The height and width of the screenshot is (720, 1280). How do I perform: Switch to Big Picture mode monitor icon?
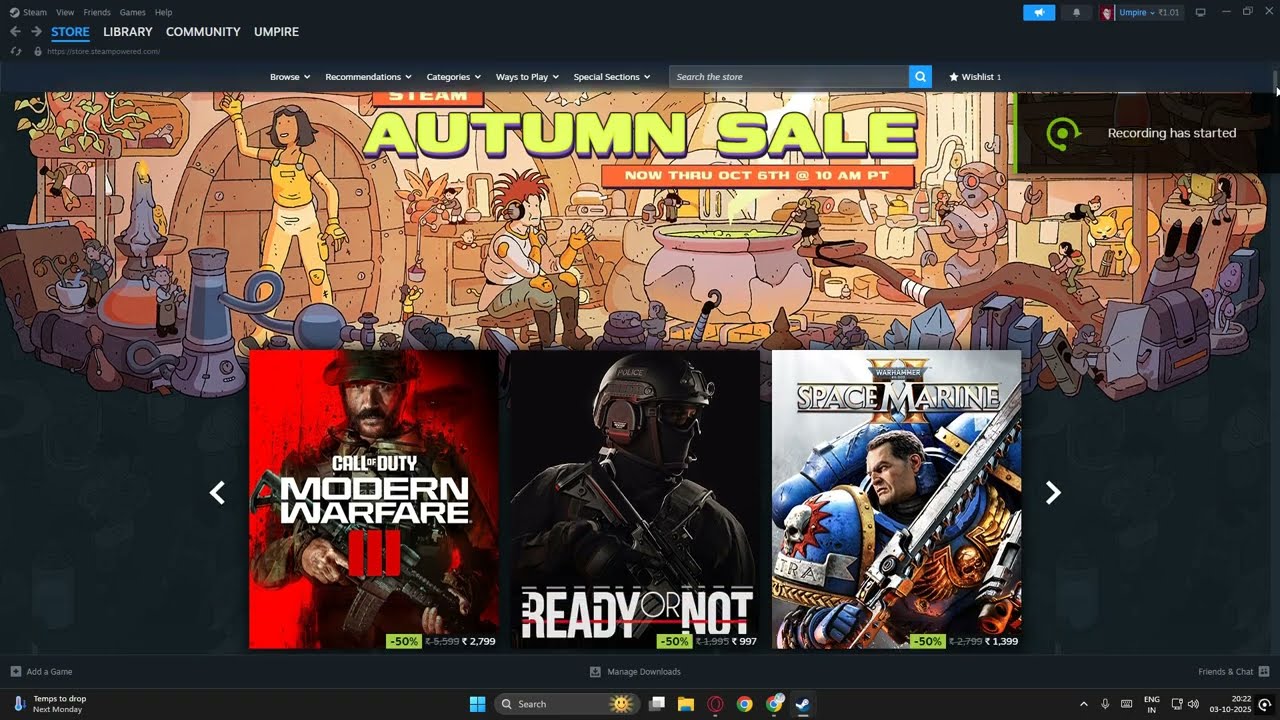(1200, 12)
